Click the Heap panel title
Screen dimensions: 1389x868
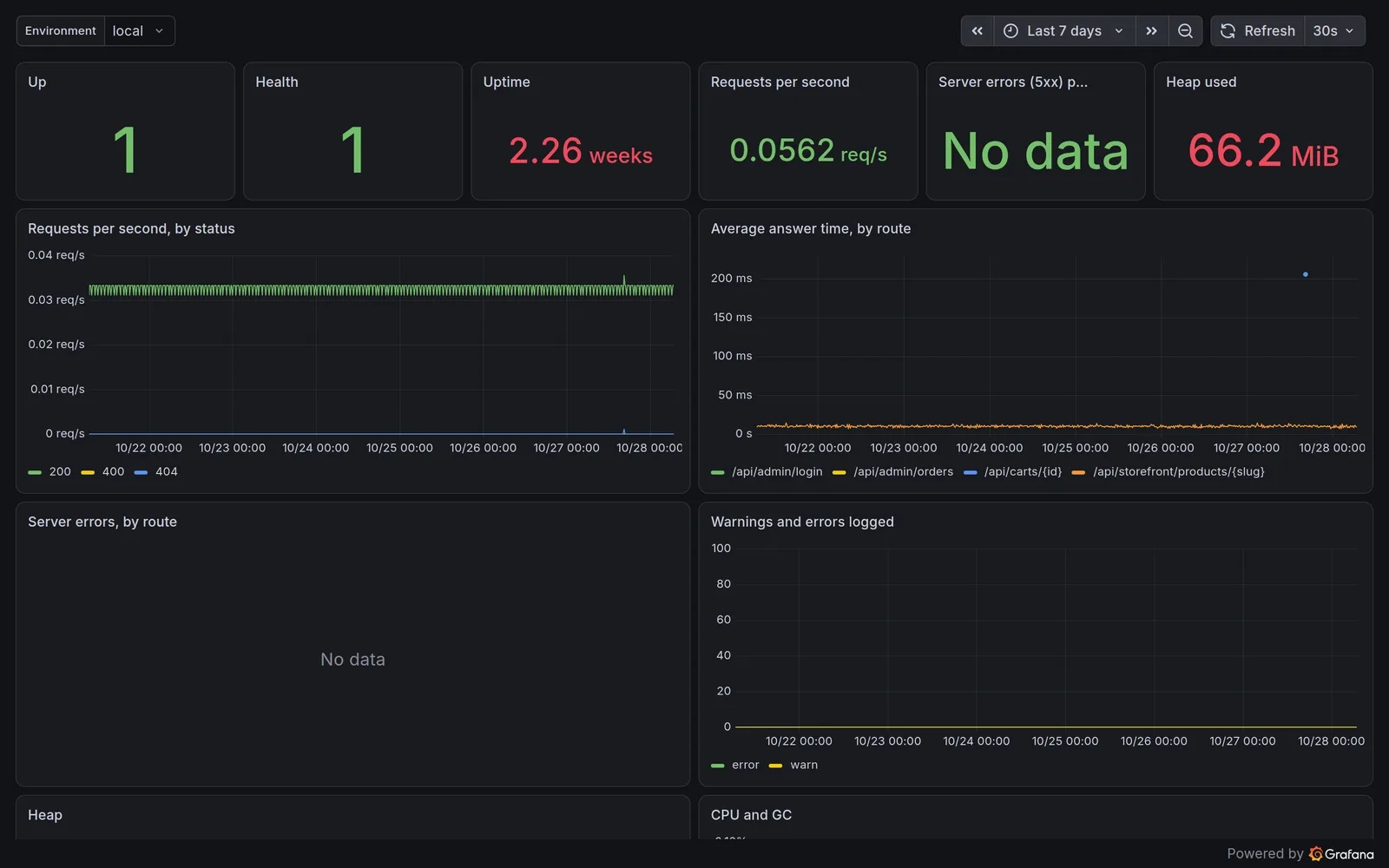tap(45, 815)
